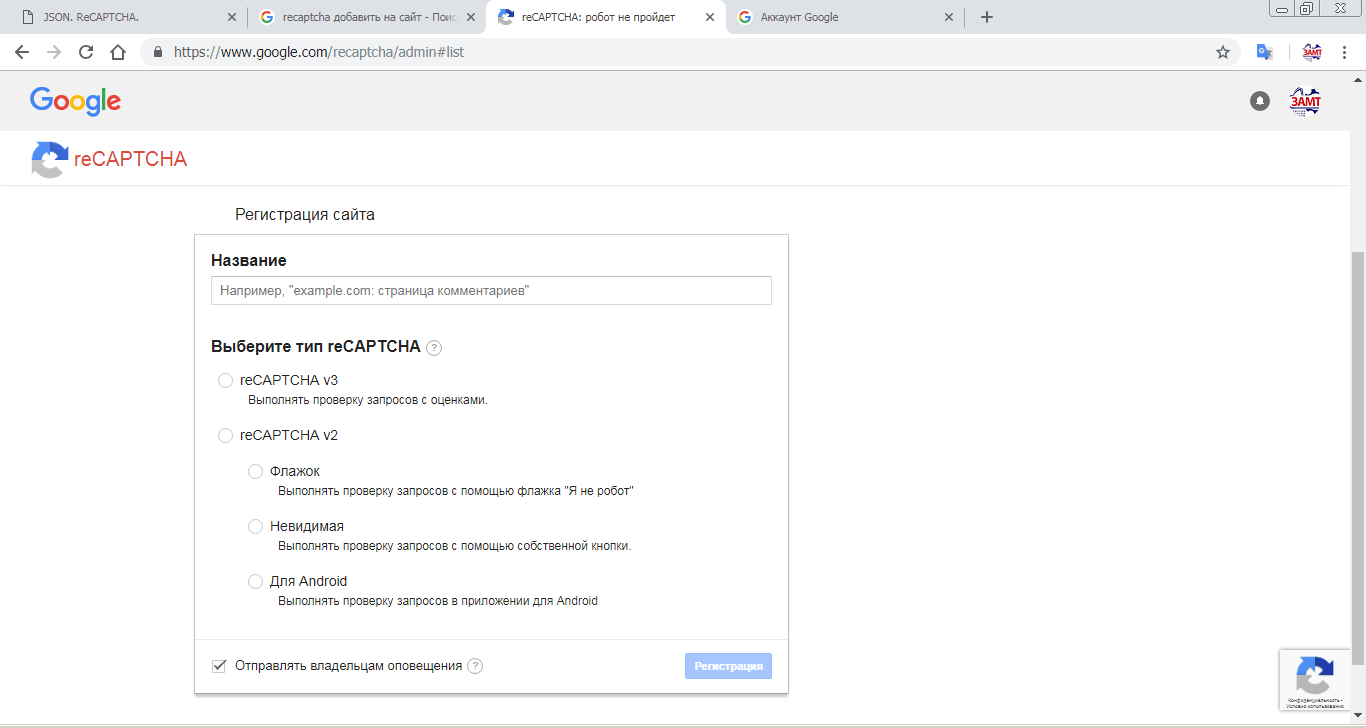Screen dimensions: 1366x728
Task: Bookmark this page with the star icon
Action: [1222, 52]
